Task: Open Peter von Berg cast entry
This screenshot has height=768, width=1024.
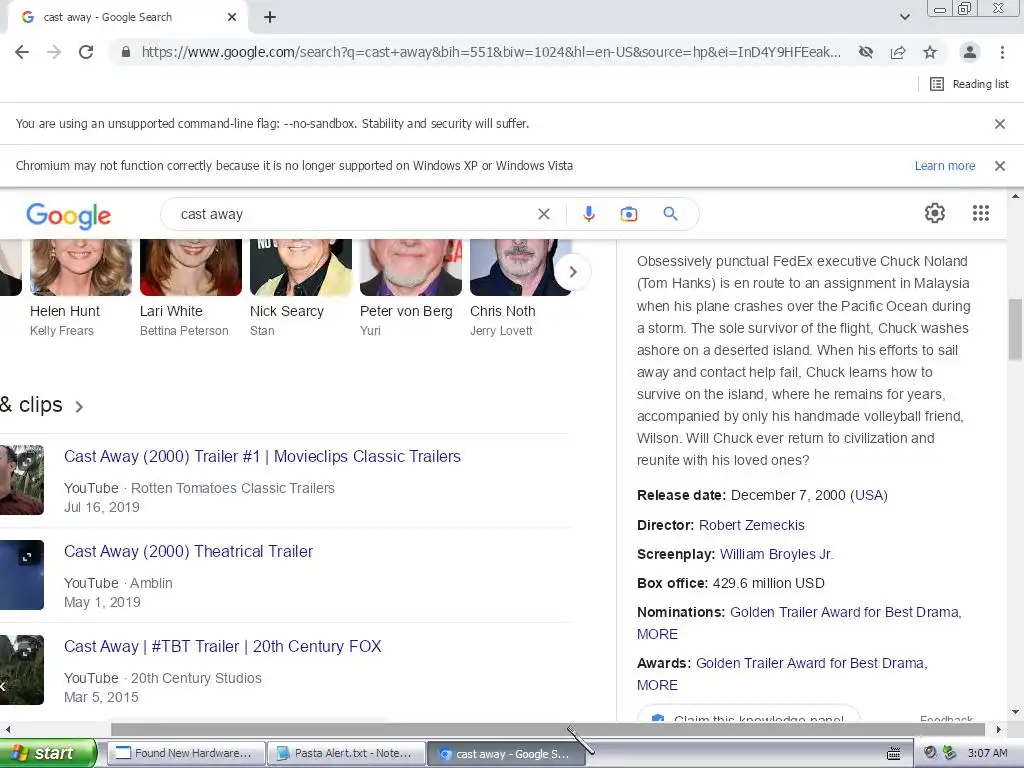Action: click(411, 287)
